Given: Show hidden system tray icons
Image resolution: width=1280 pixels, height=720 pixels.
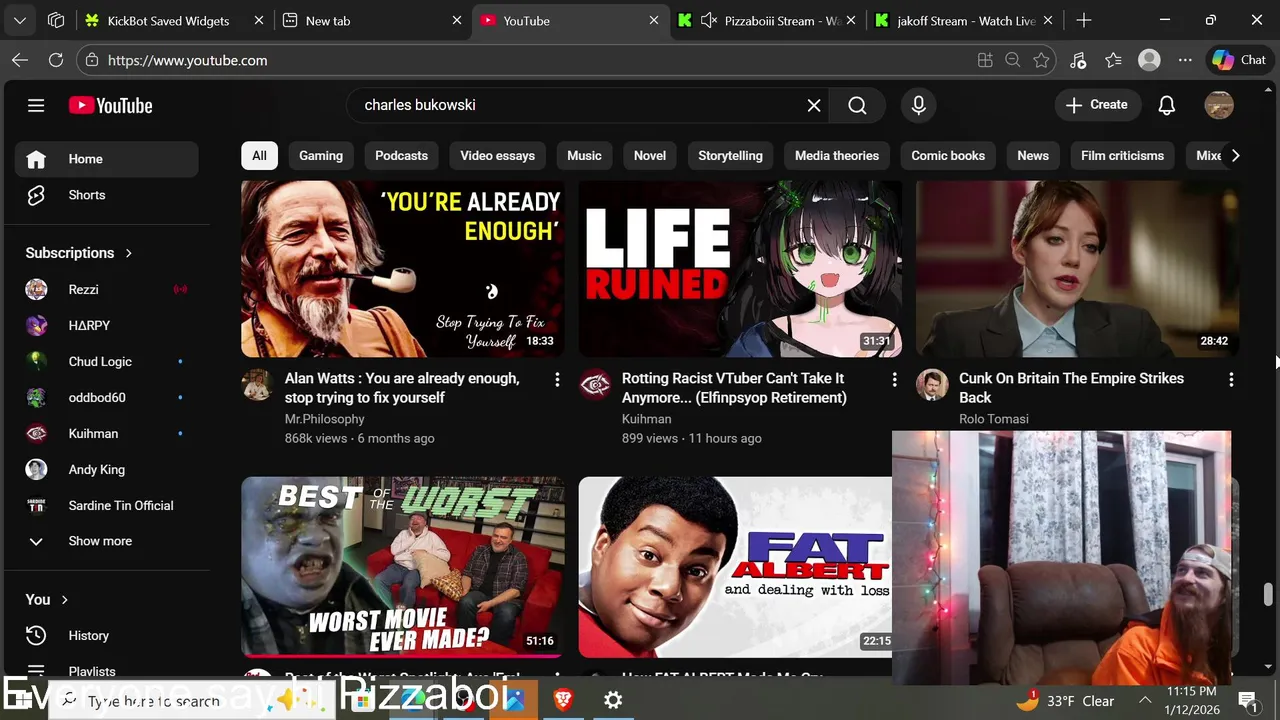Looking at the screenshot, I should [1145, 701].
